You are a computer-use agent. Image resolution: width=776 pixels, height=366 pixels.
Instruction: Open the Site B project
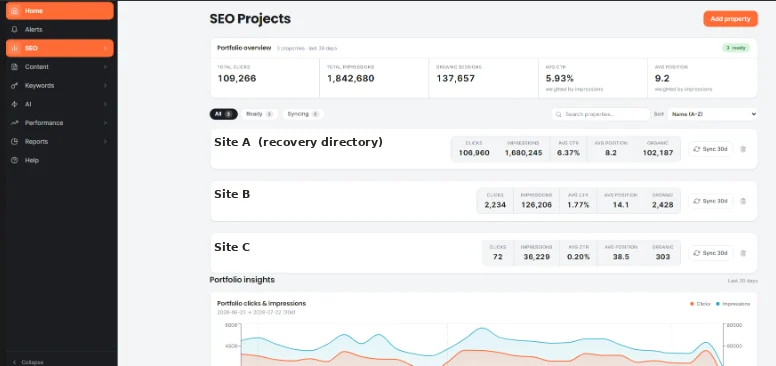(232, 194)
